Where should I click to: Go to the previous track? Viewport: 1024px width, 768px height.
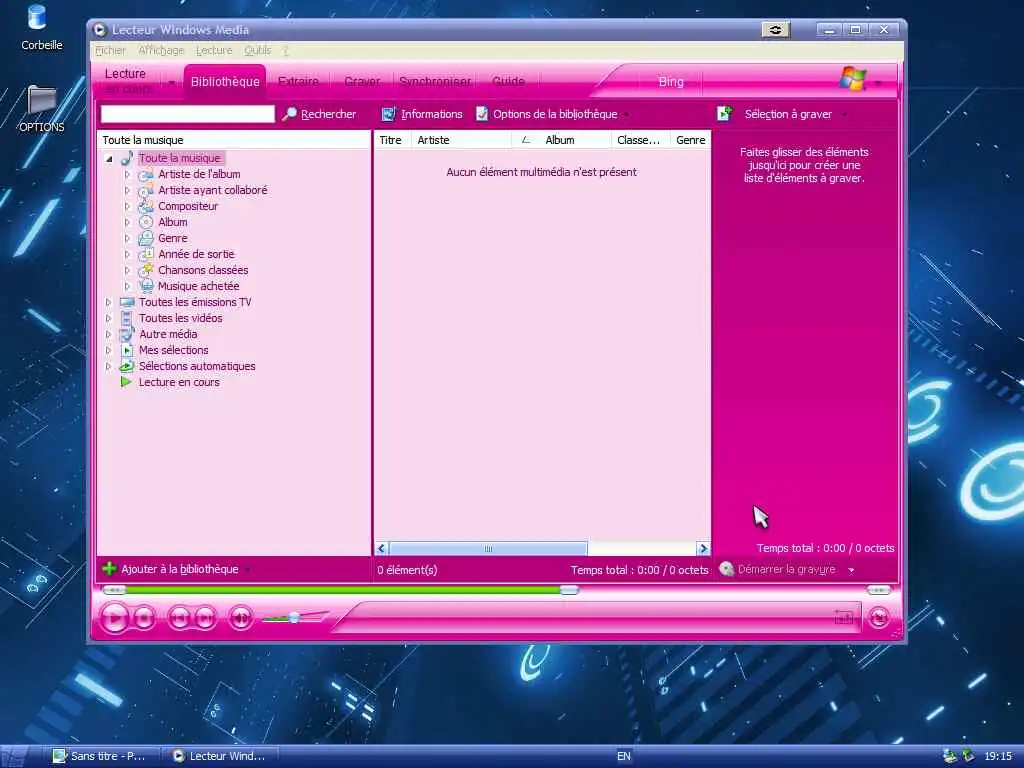[x=179, y=617]
